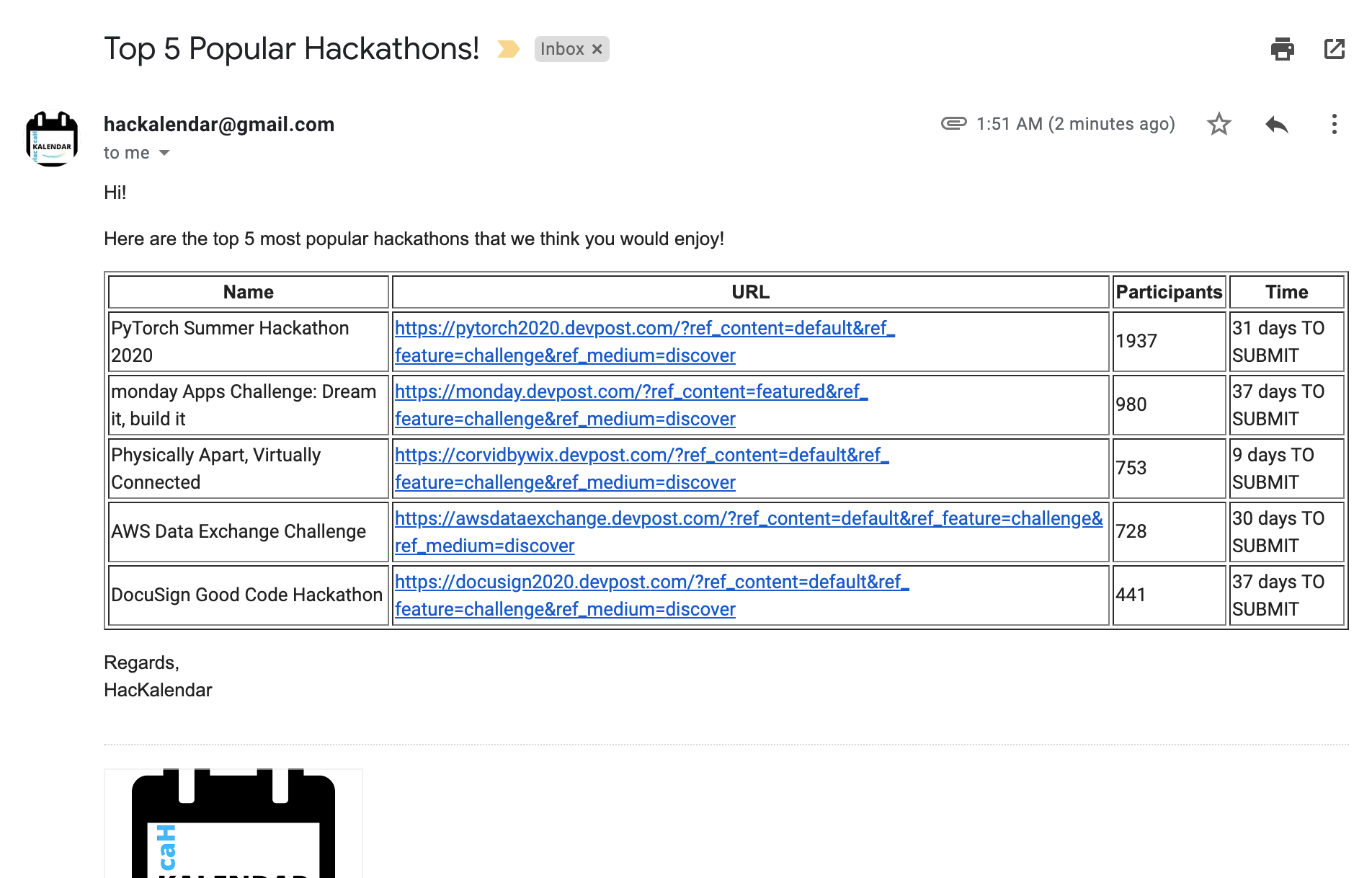The height and width of the screenshot is (878, 1372).
Task: Reply to the email using the arrow icon
Action: (x=1276, y=124)
